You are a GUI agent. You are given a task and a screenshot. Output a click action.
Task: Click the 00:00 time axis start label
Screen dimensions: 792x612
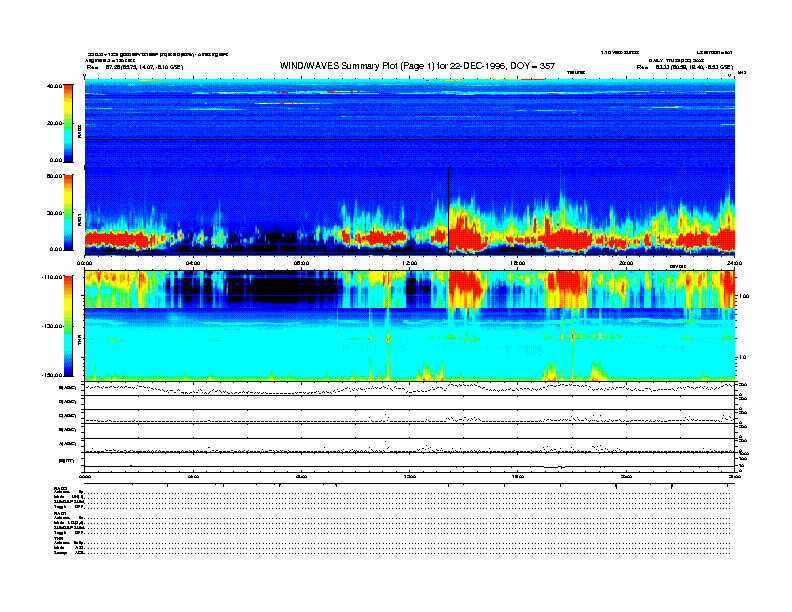86,263
